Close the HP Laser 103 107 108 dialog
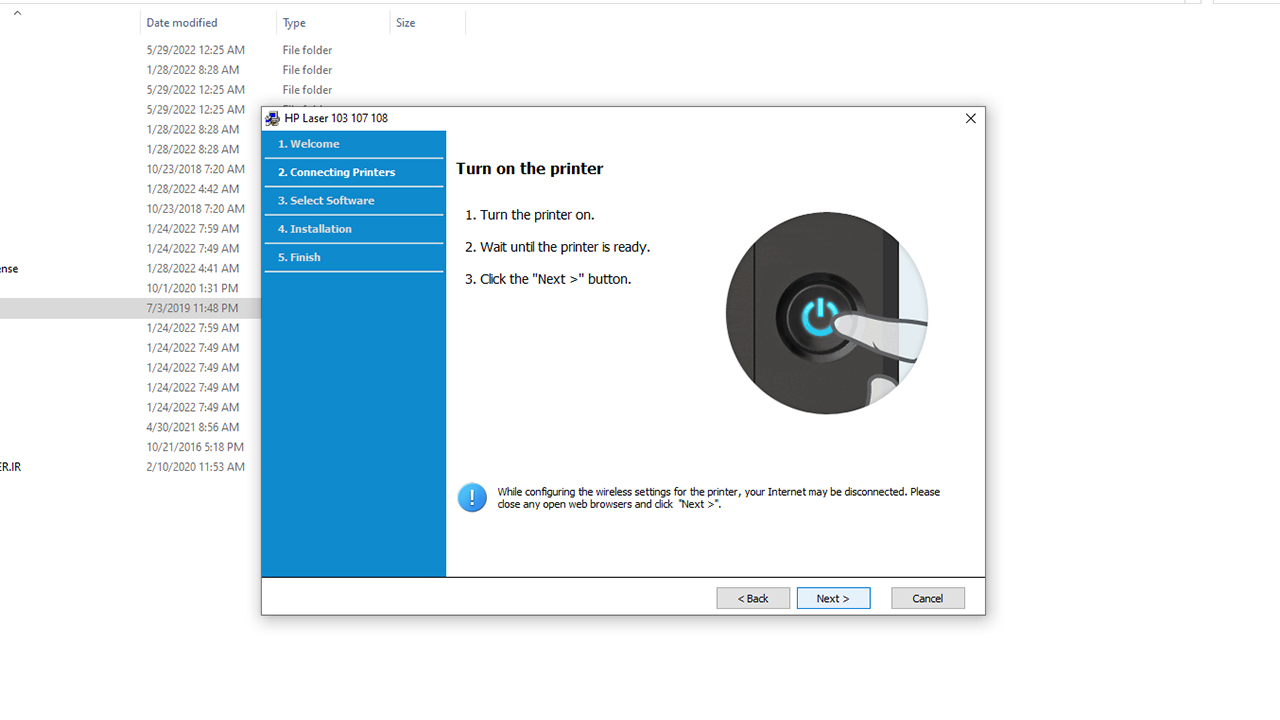Screen dimensions: 1280x720 click(970, 118)
